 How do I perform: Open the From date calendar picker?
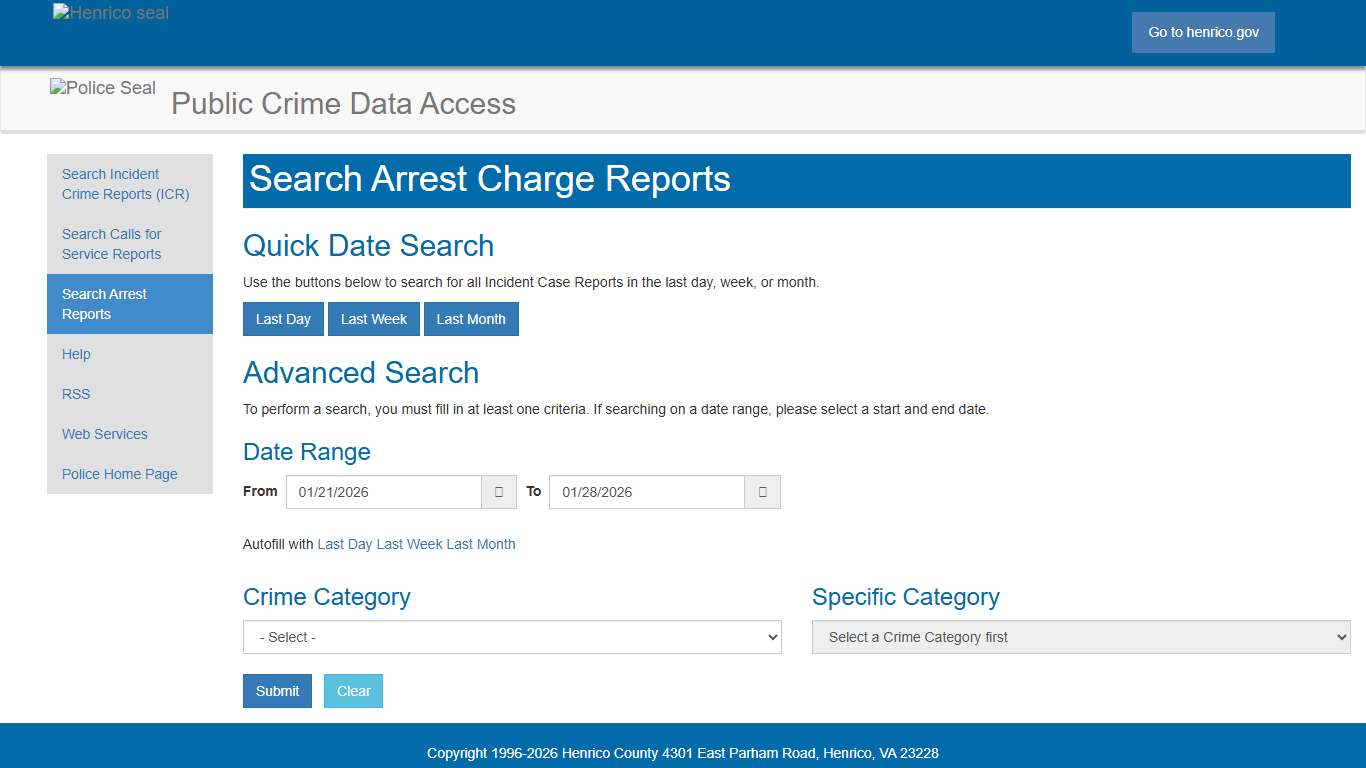pyautogui.click(x=498, y=491)
